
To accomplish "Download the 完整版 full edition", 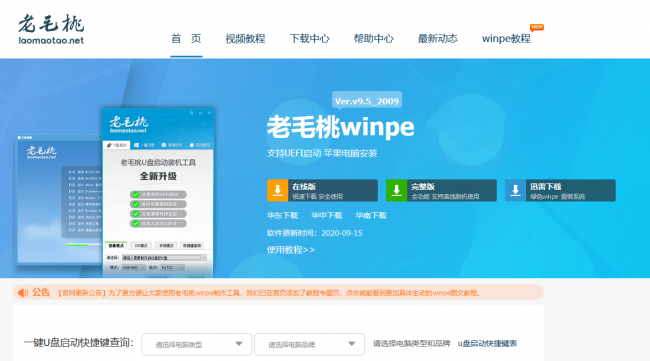I will coord(441,190).
